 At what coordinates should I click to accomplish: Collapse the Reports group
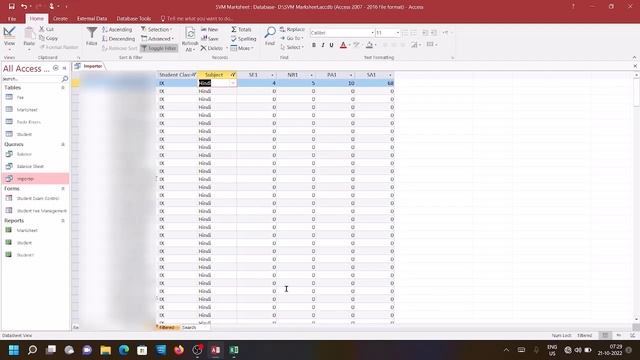click(63, 221)
